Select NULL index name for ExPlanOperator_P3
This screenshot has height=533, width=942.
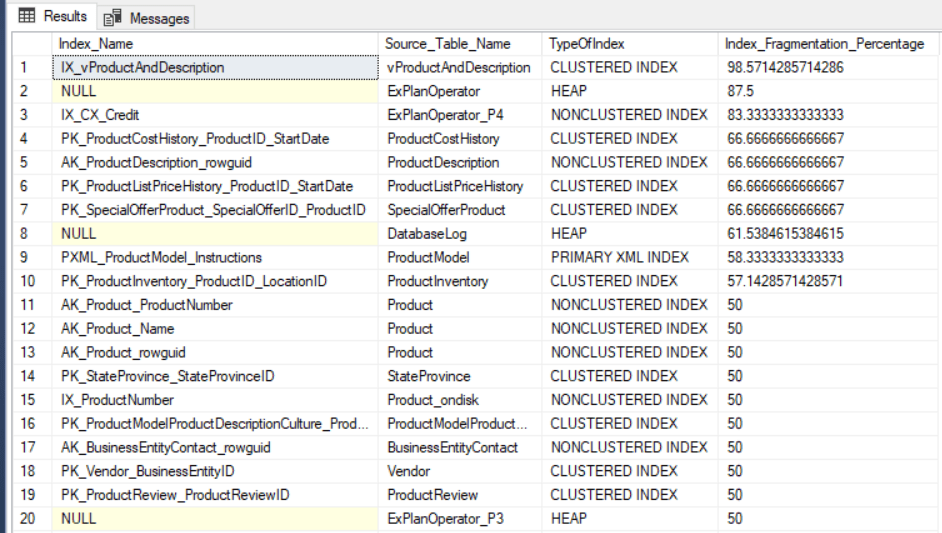[x=215, y=519]
